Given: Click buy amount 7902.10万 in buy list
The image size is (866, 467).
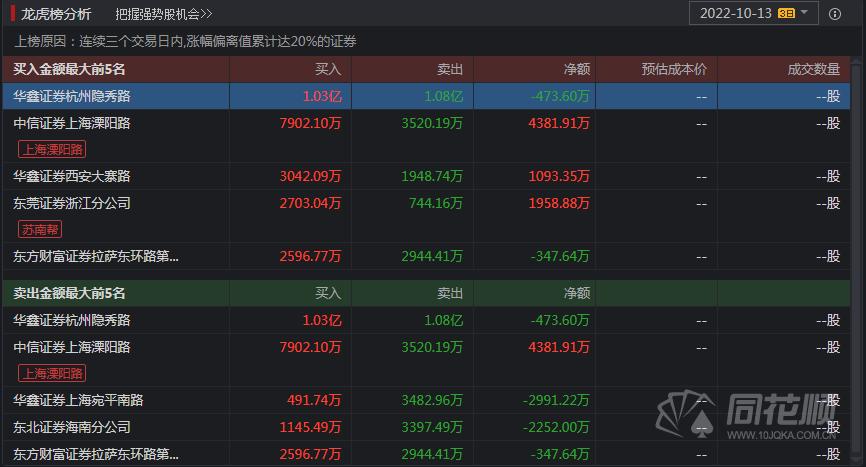Looking at the screenshot, I should coord(310,123).
